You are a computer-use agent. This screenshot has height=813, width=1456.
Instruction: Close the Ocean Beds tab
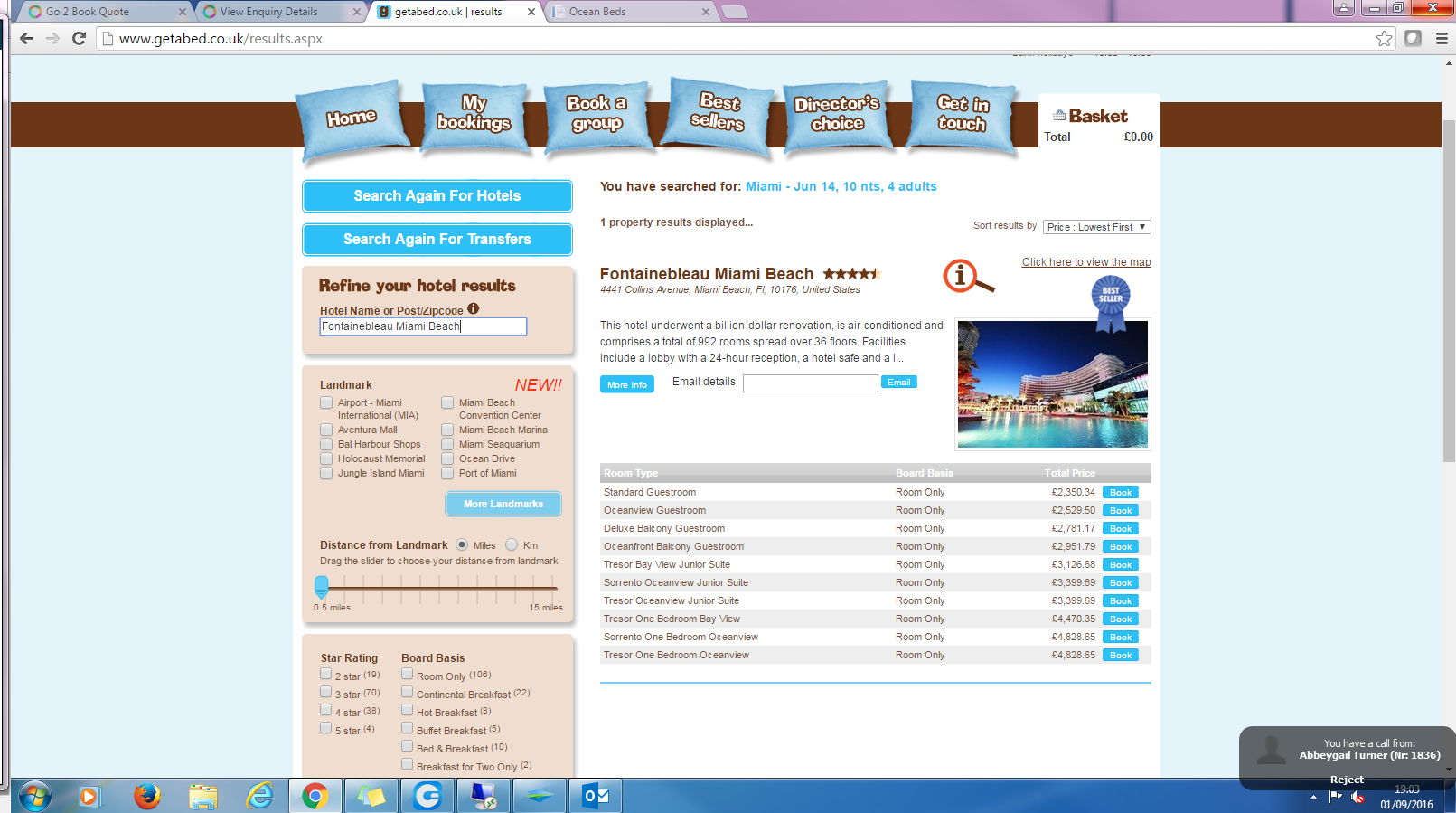[706, 12]
